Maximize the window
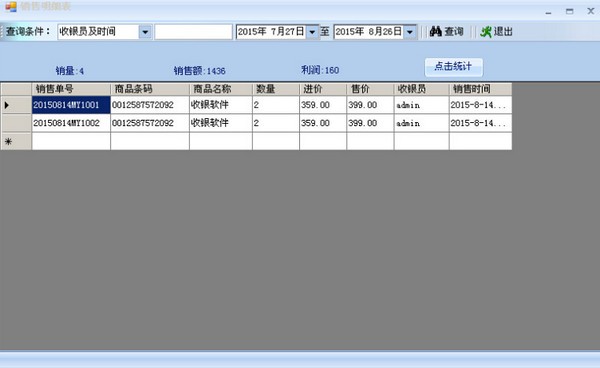The width and height of the screenshot is (600, 368). pos(569,11)
